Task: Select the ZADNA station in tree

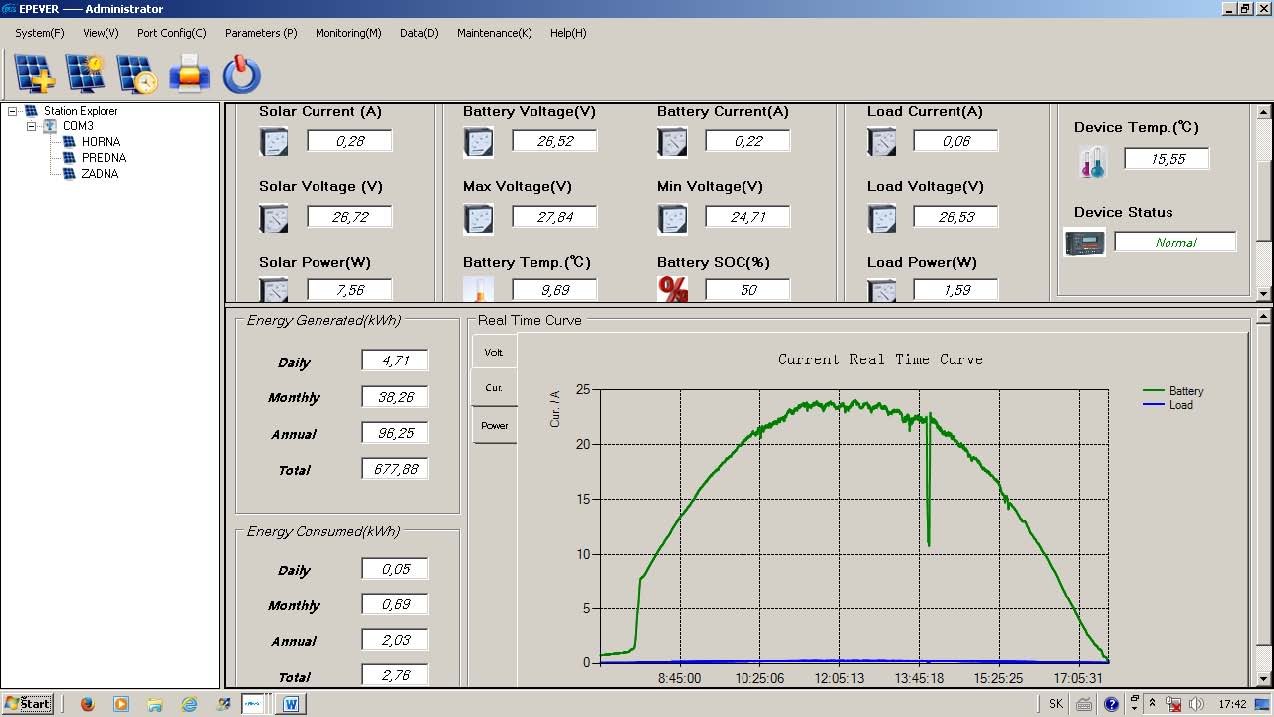Action: tap(99, 174)
